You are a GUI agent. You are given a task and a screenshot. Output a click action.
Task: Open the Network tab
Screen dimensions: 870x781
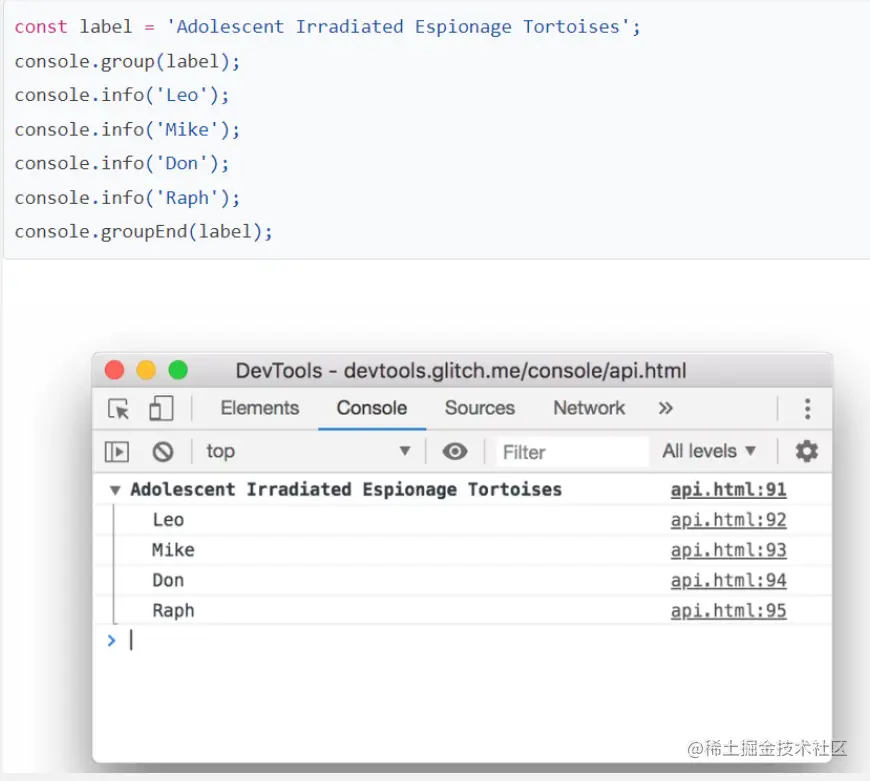point(589,408)
